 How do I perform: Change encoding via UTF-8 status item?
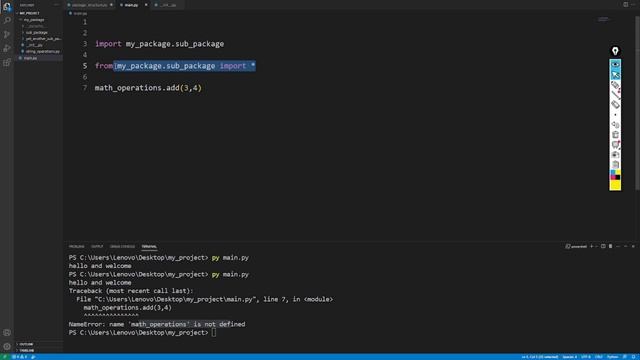(586, 357)
